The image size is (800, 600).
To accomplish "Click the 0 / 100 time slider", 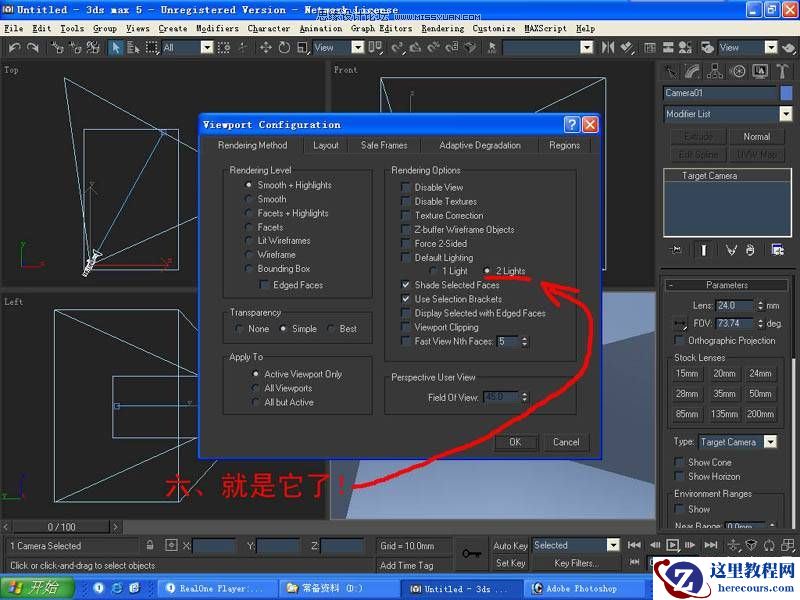I will 61,527.
